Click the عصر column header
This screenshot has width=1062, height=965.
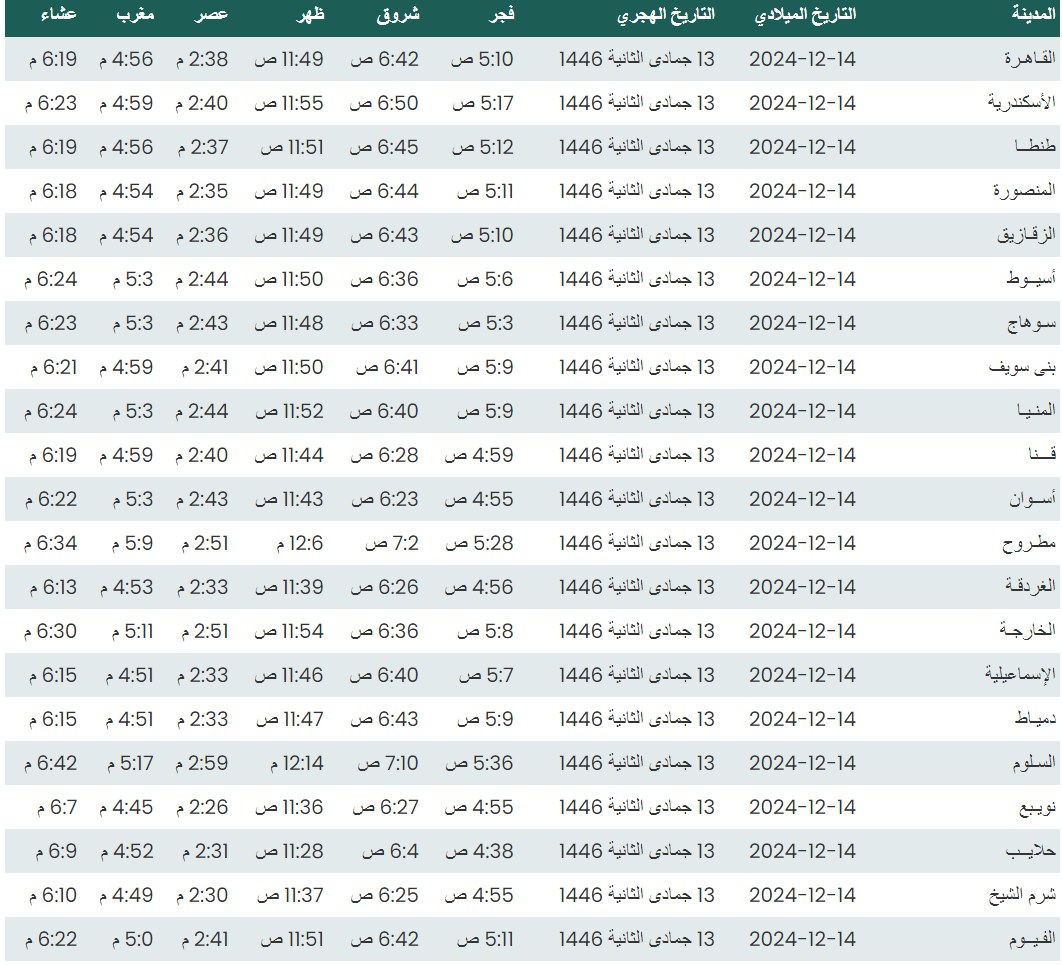point(211,15)
